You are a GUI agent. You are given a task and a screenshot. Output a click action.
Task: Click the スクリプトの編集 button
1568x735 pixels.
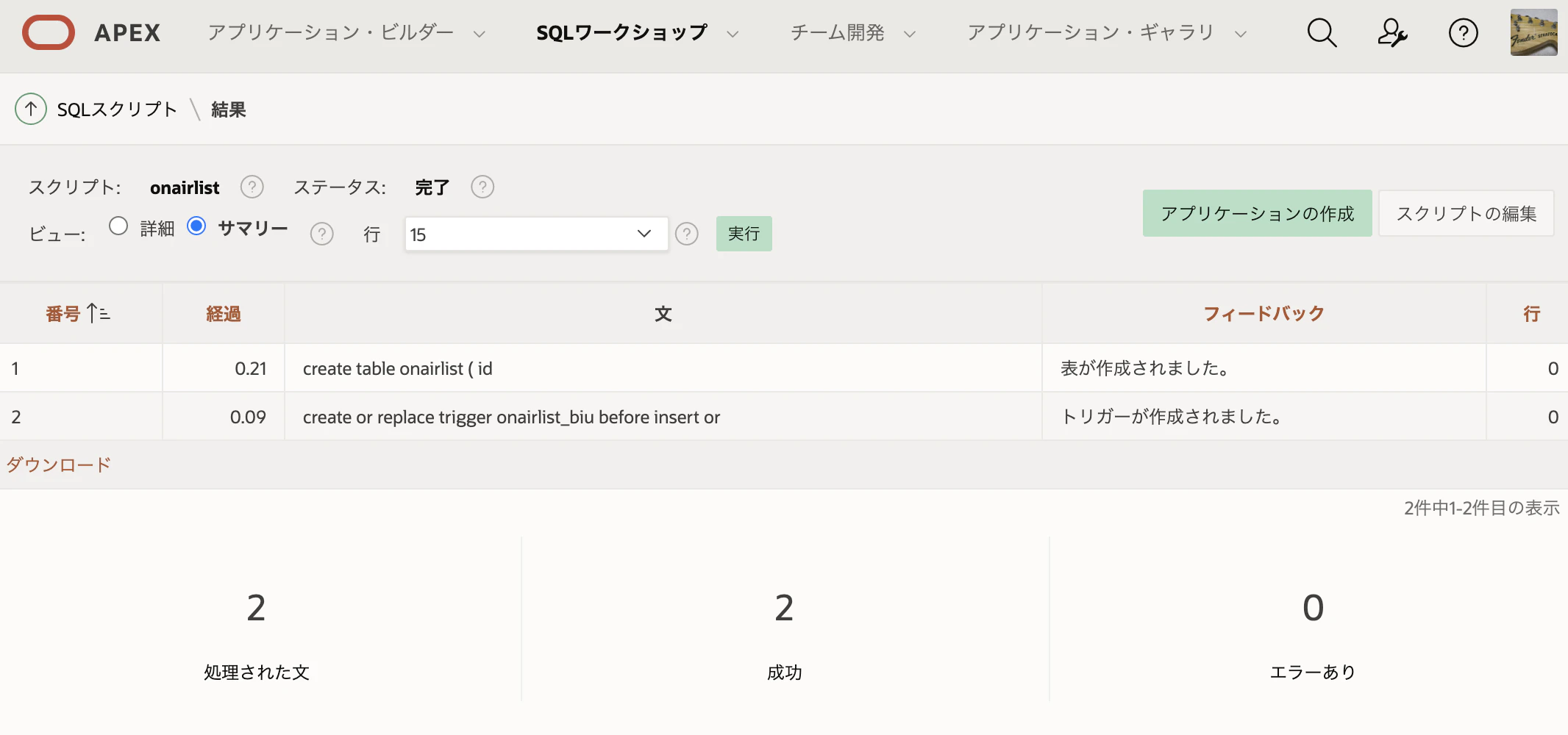tap(1466, 213)
